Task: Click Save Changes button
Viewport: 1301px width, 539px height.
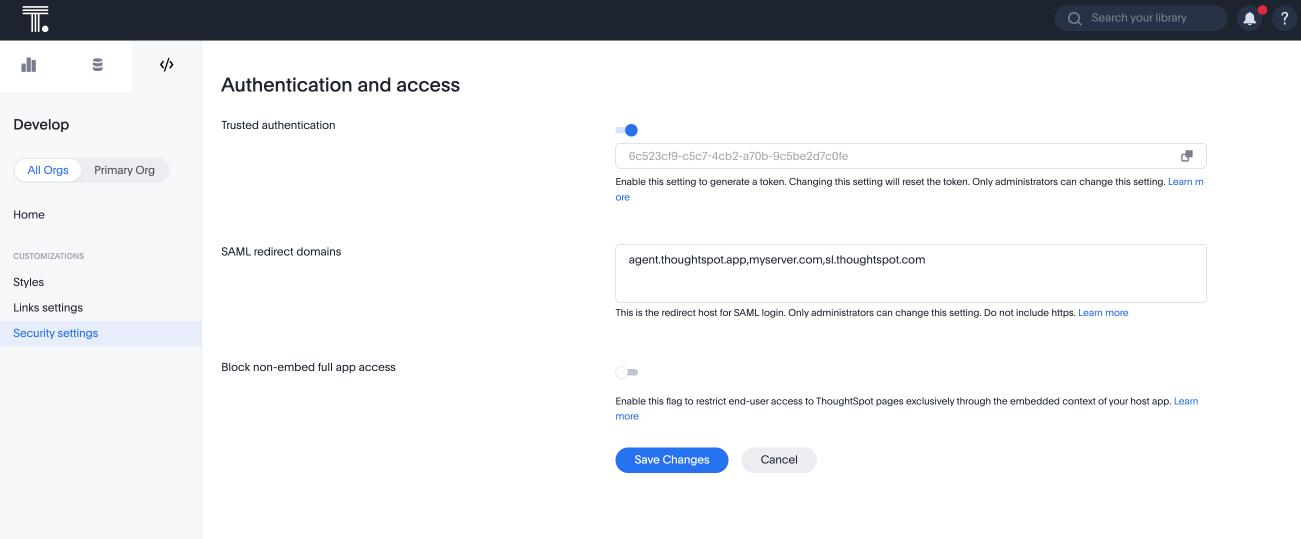Action: tap(671, 460)
